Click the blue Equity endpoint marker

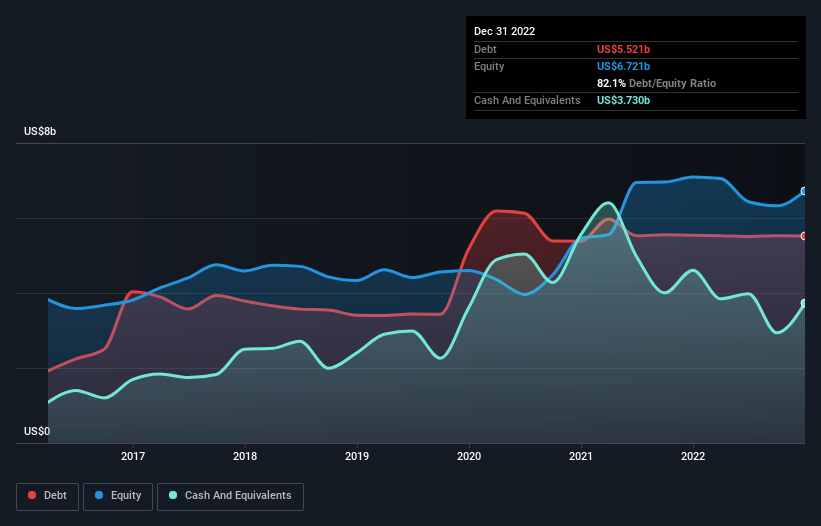tap(804, 191)
